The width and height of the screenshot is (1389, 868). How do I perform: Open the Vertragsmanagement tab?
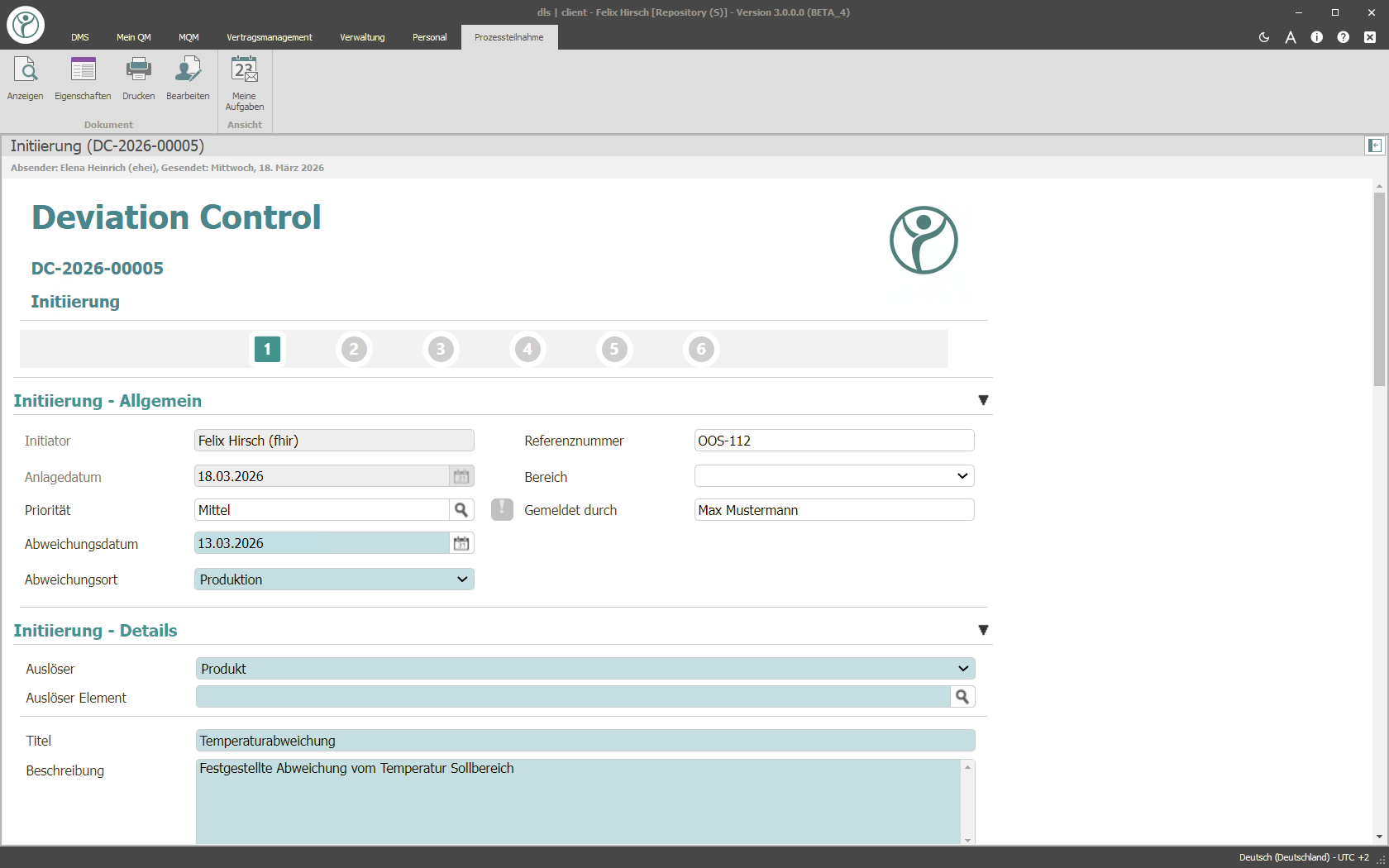[270, 37]
